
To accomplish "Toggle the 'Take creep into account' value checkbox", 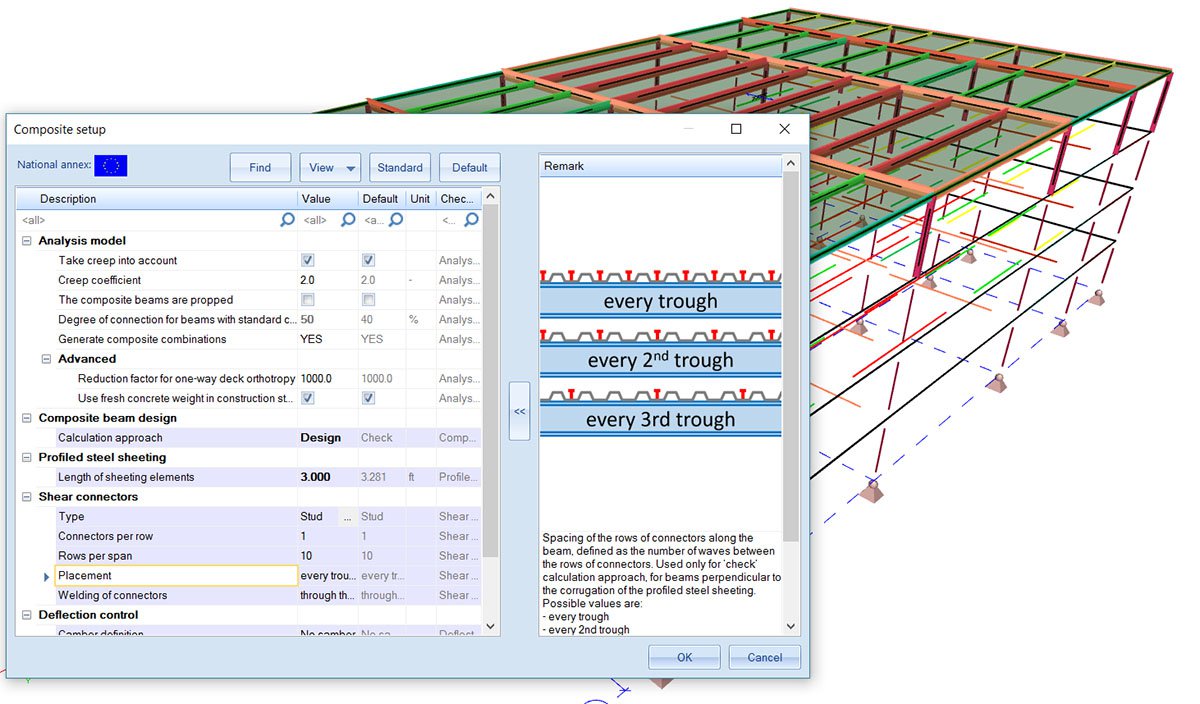I will [308, 260].
